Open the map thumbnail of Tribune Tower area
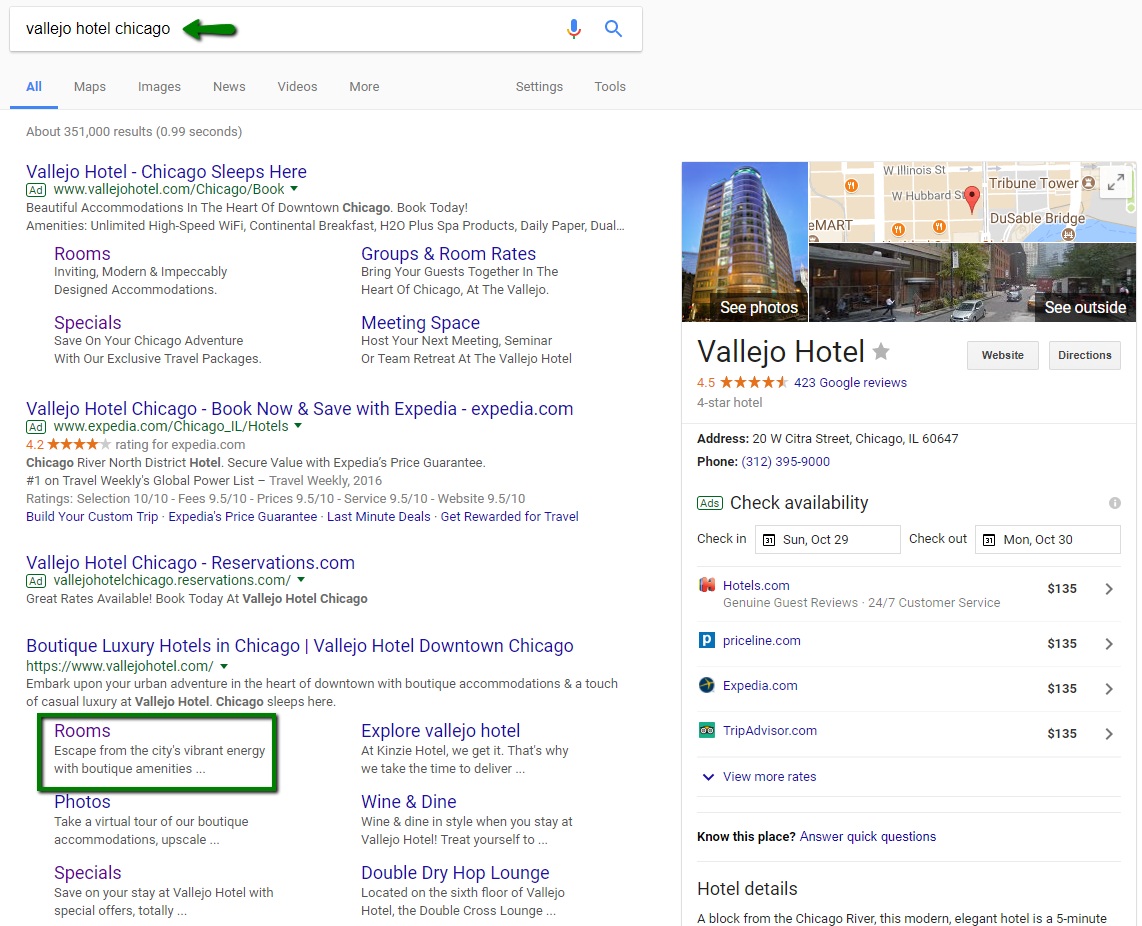This screenshot has height=926, width=1142. pos(972,202)
